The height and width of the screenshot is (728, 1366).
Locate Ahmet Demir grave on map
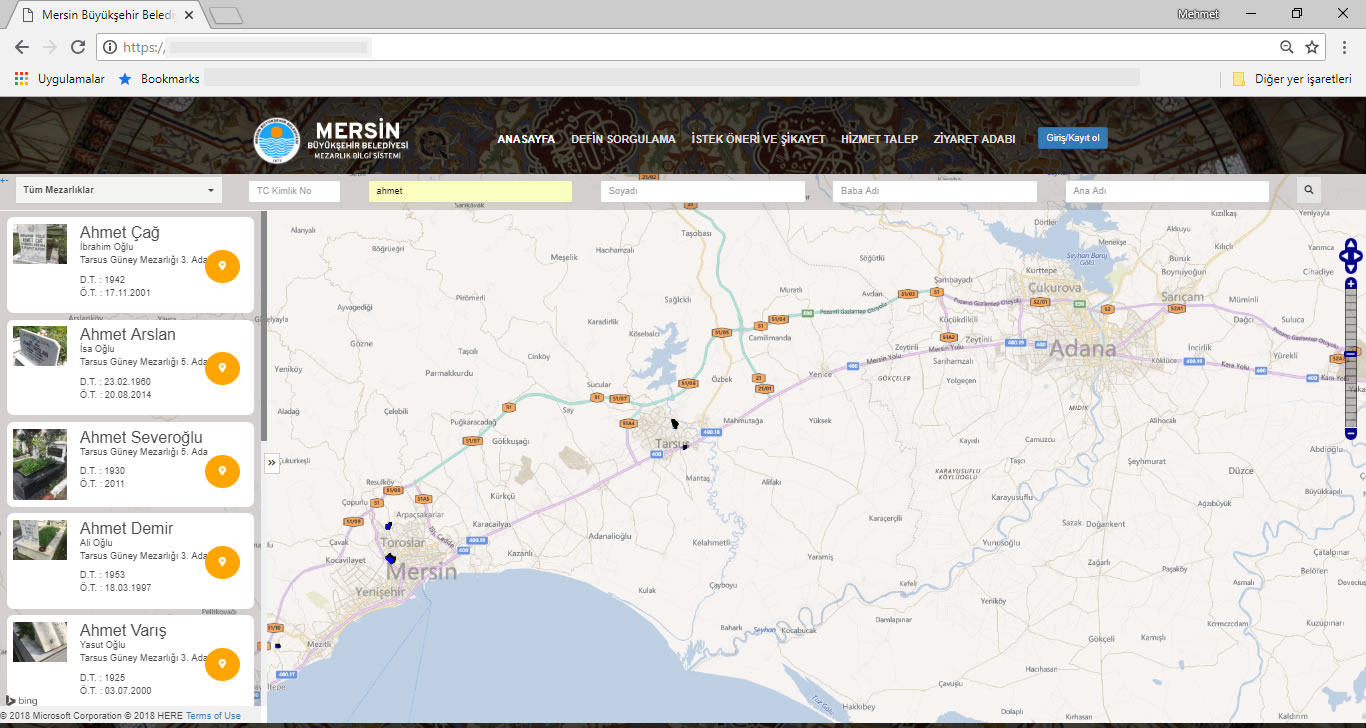pyautogui.click(x=222, y=562)
